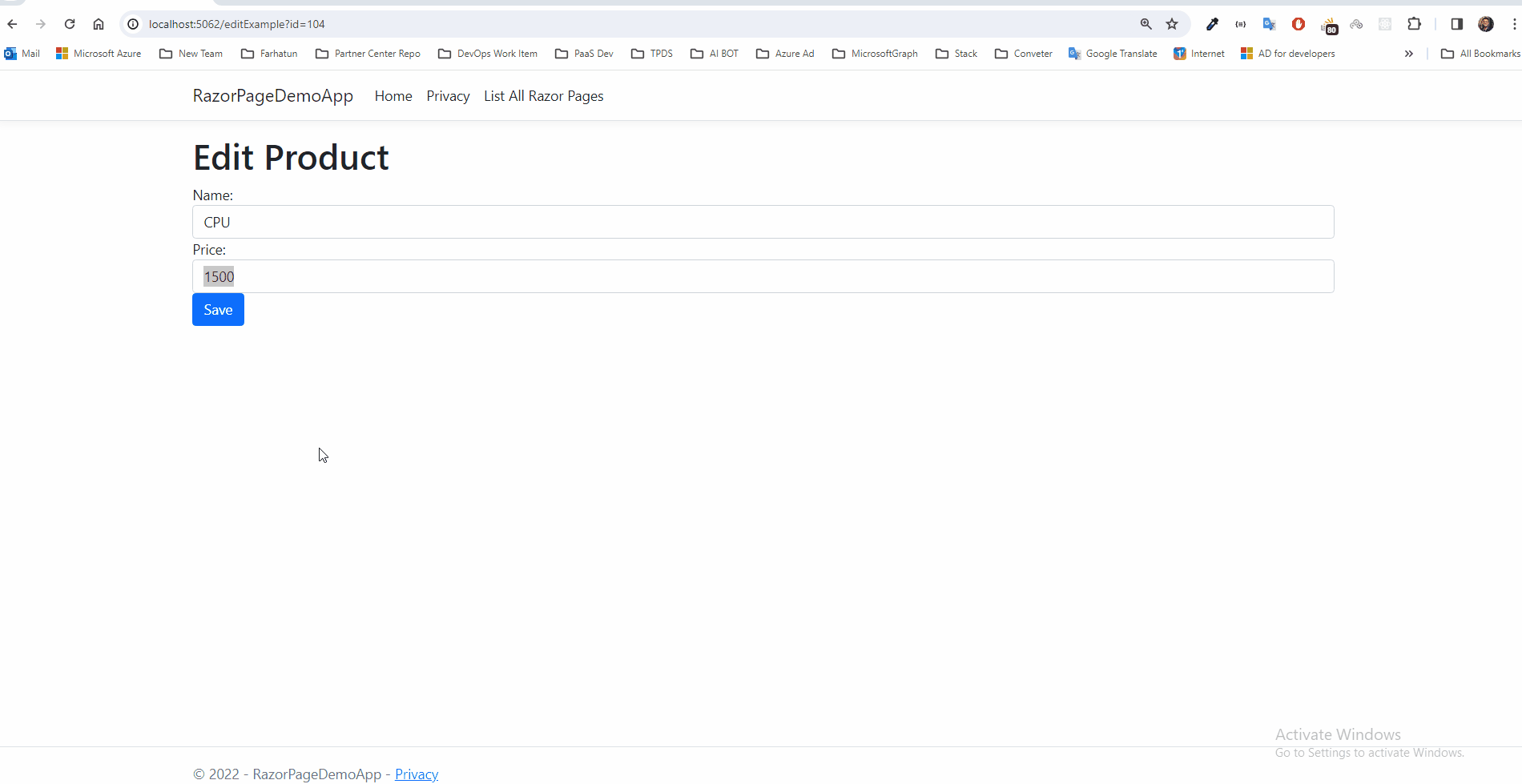Click the List All Razor Pages link
This screenshot has height=784, width=1522.
543,95
